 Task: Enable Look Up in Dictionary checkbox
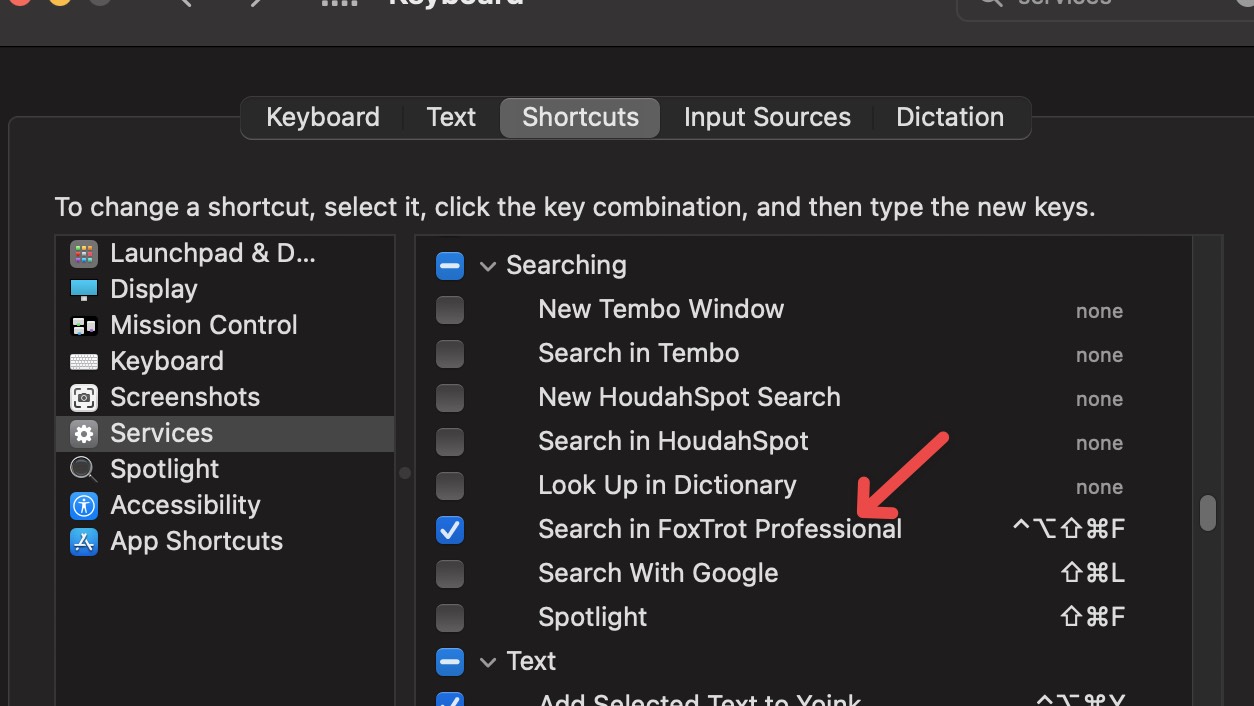(450, 486)
